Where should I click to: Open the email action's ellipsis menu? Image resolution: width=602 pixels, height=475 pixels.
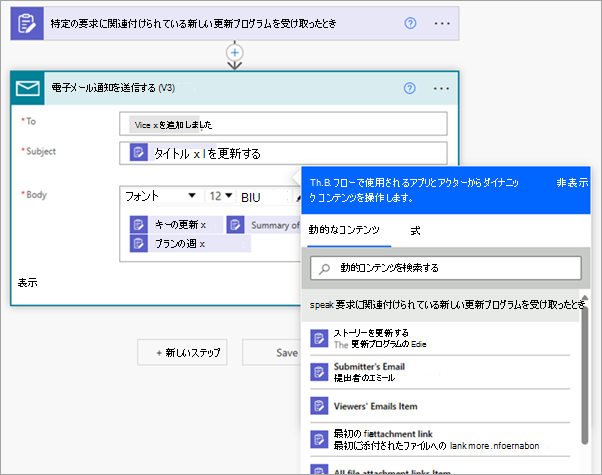coord(441,88)
